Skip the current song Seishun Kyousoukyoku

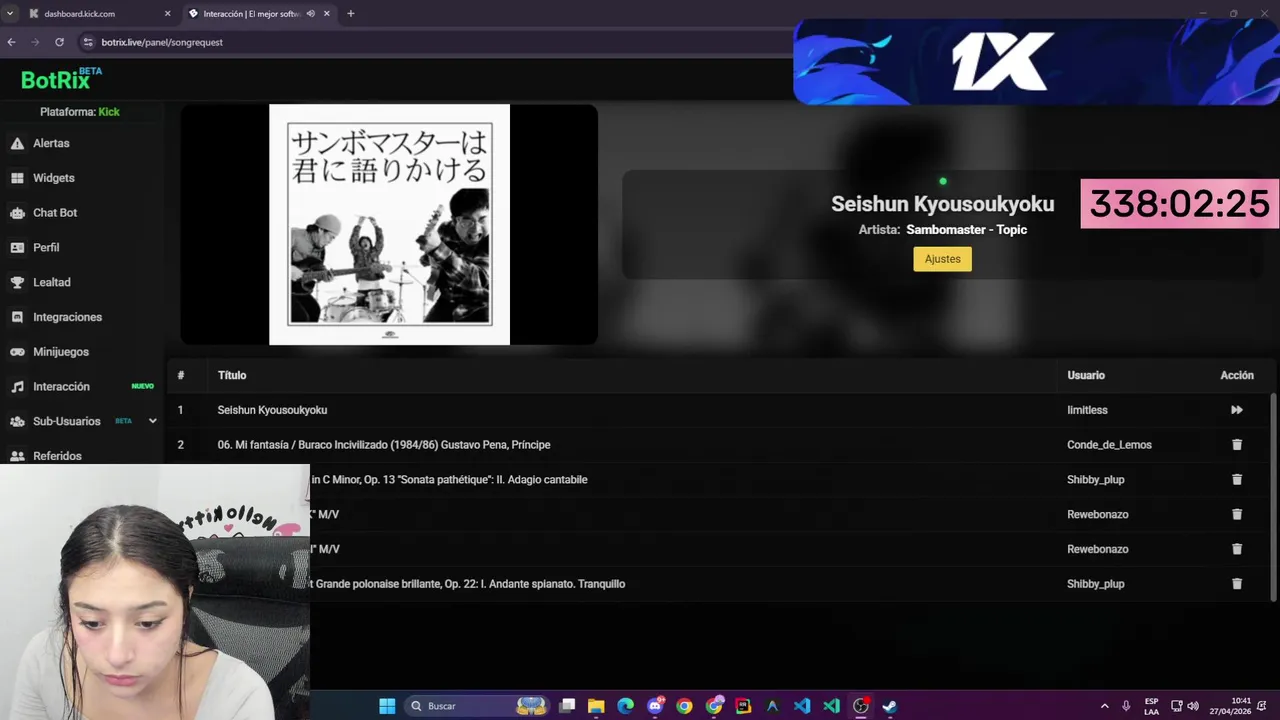[x=1236, y=410]
